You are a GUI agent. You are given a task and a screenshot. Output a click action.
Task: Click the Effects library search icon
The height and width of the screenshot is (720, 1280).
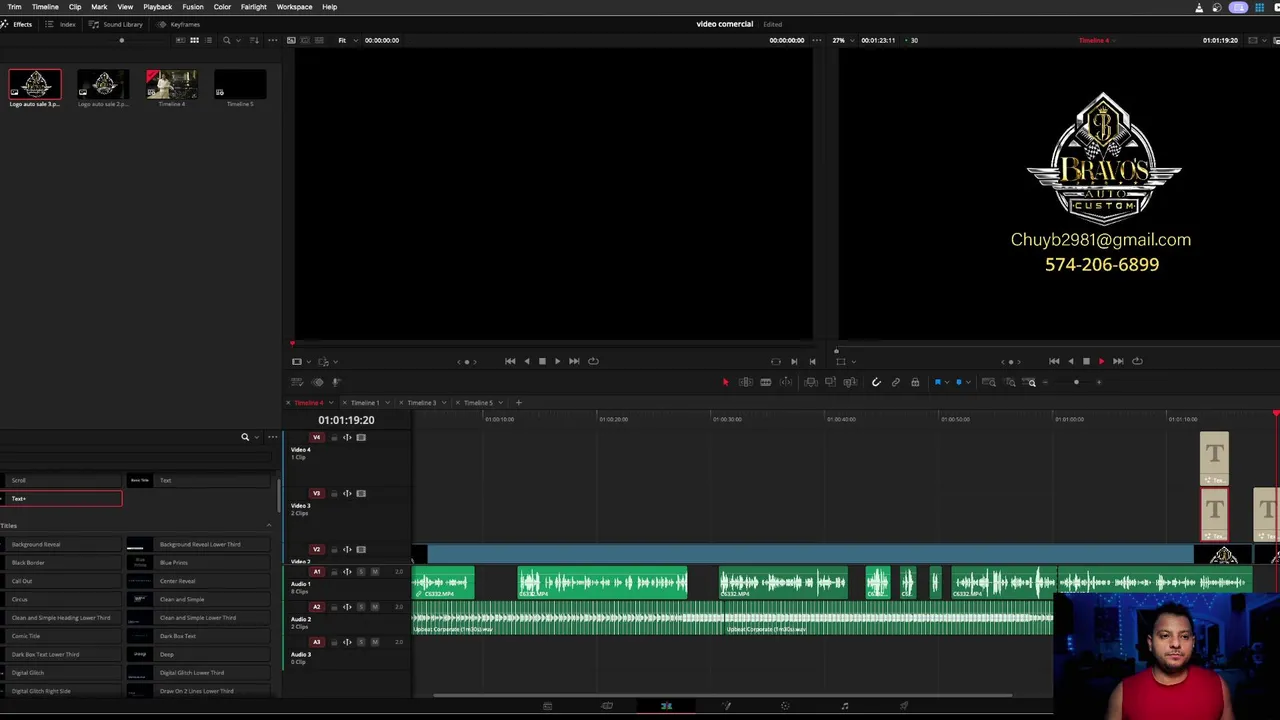click(x=245, y=437)
